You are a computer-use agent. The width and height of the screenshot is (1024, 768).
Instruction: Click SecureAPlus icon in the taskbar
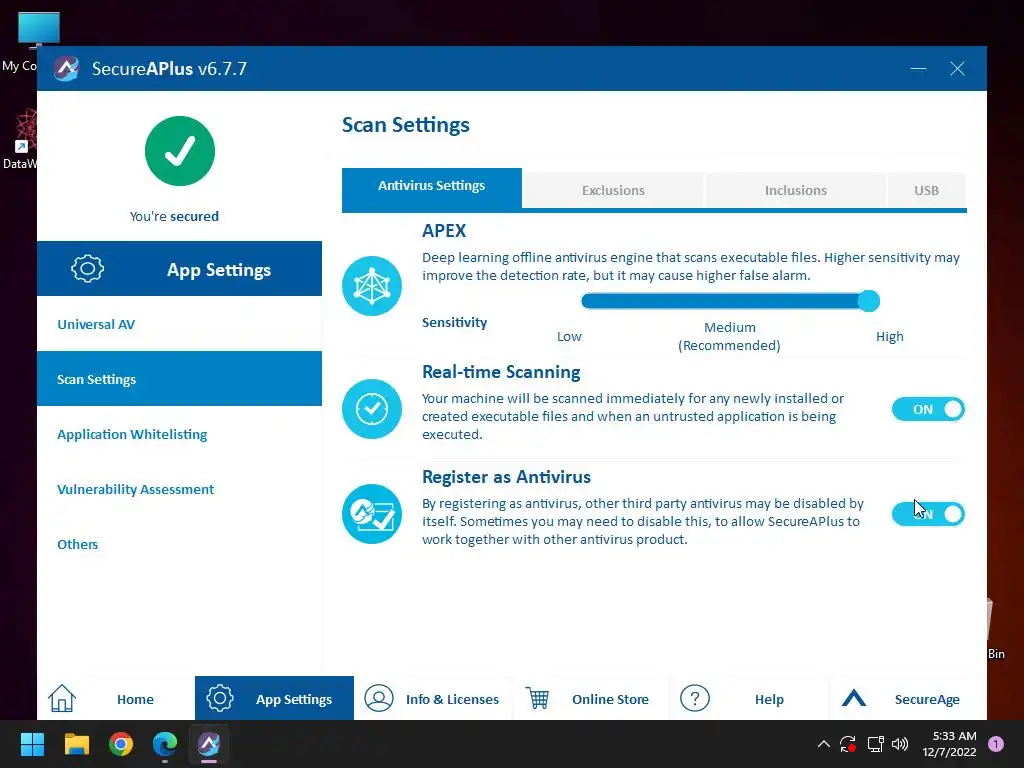[x=209, y=744]
